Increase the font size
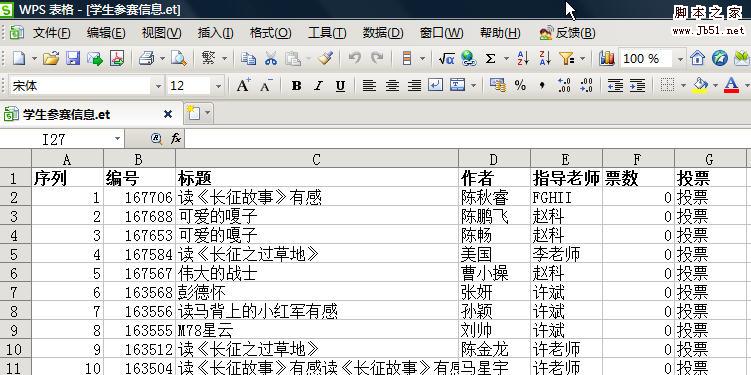751x375 pixels. tap(243, 86)
